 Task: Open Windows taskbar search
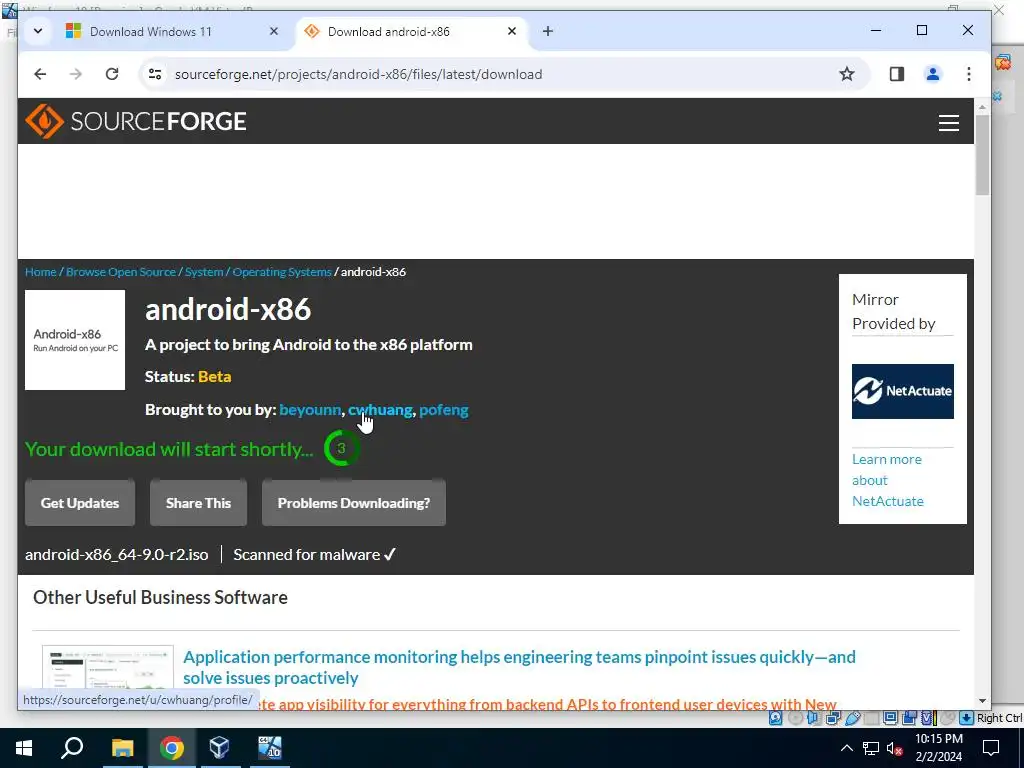tap(72, 748)
